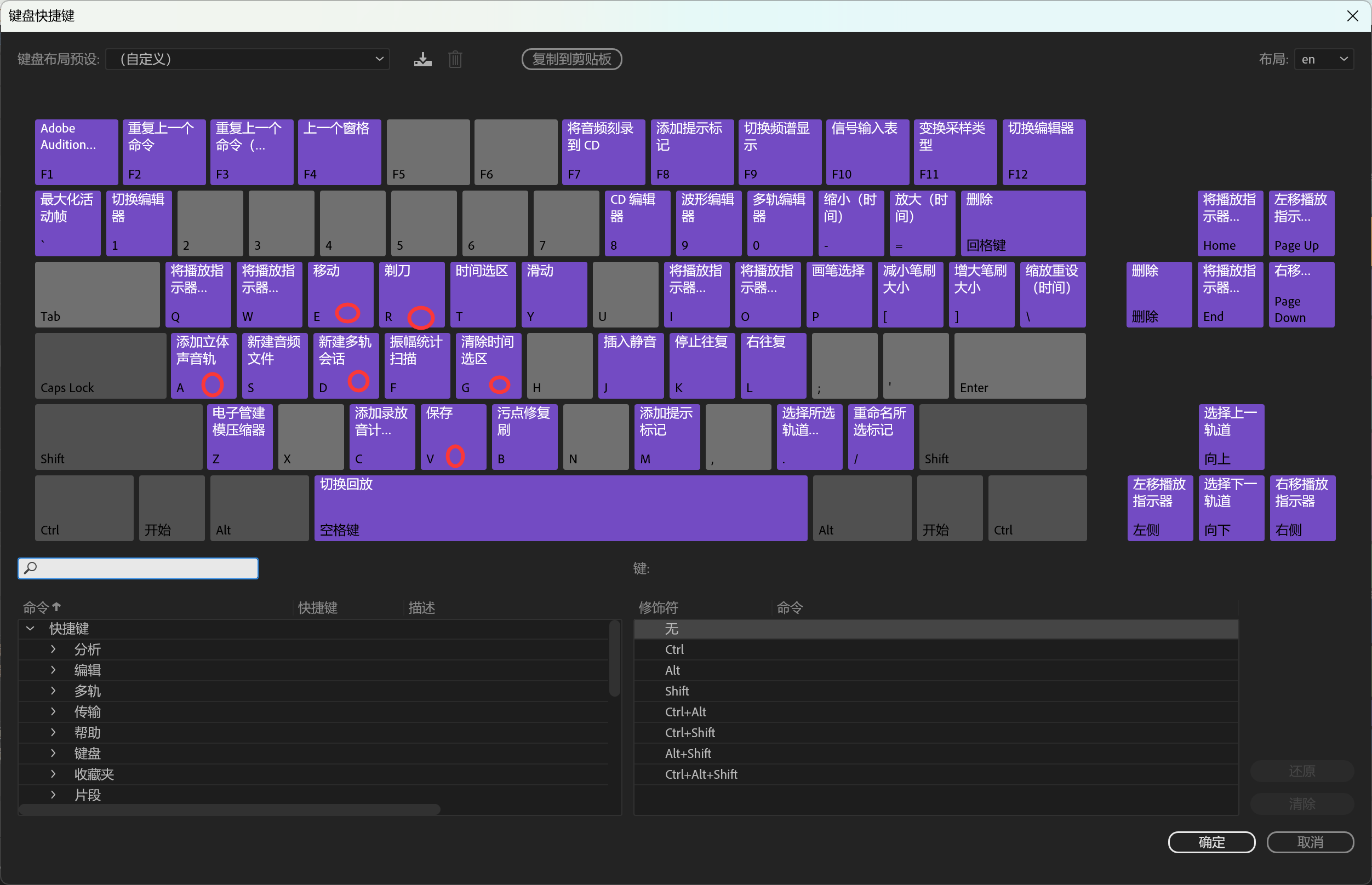
Task: Click the F4 上一个窗格 key
Action: pyautogui.click(x=339, y=152)
